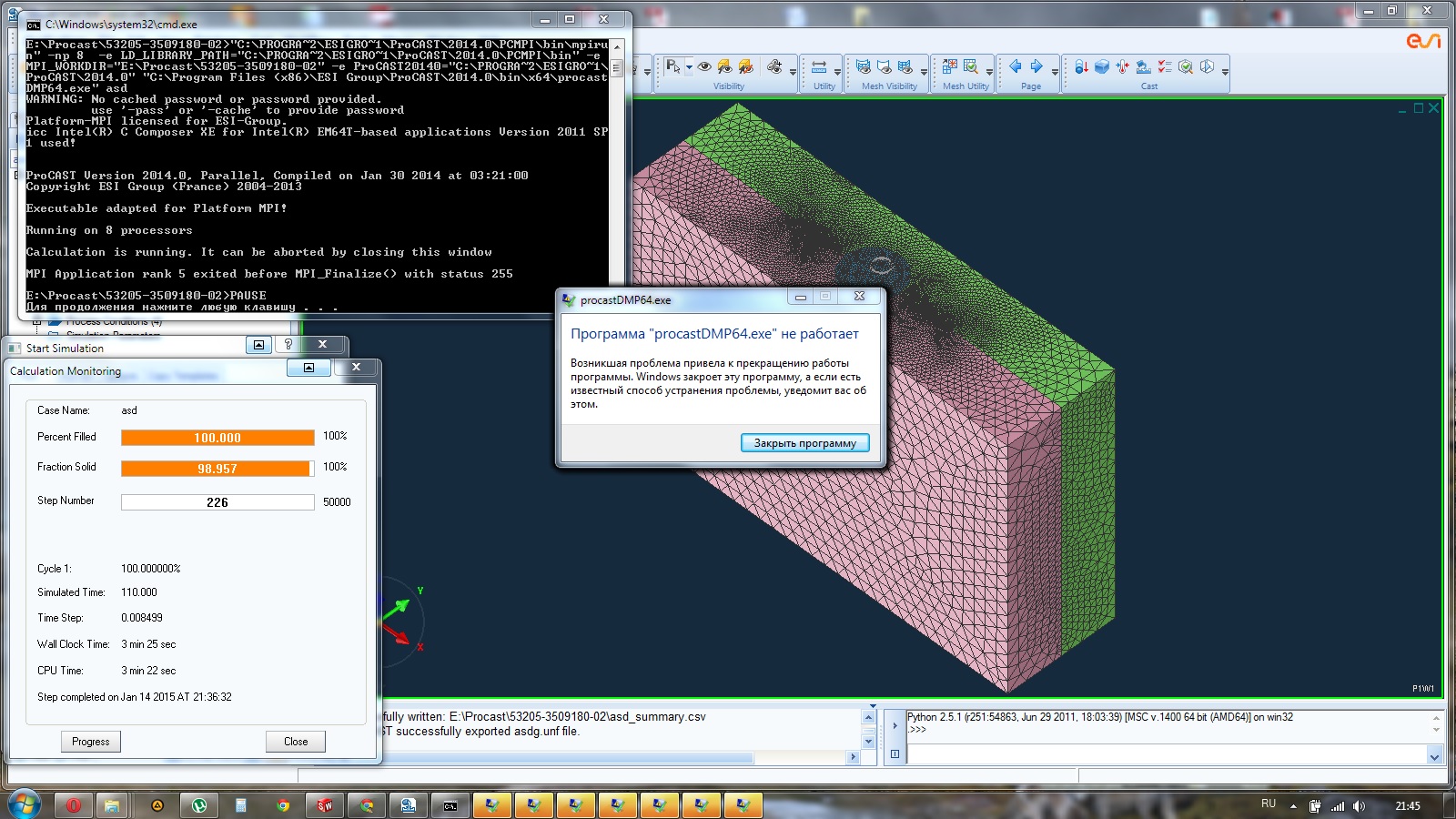Click the SolidWorks icon in taskbar
The width and height of the screenshot is (1456, 819).
click(x=325, y=805)
